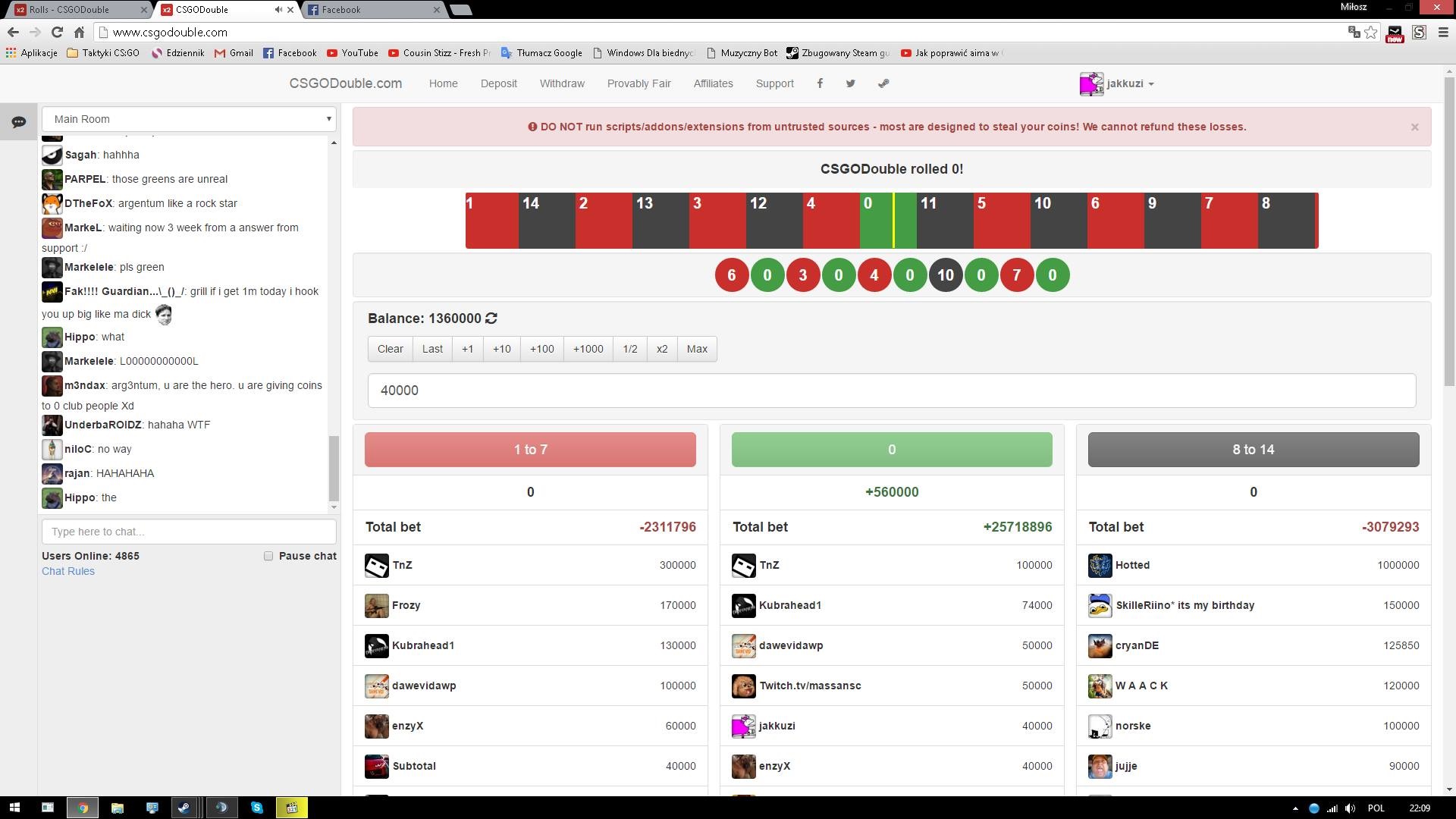Viewport: 1456px width, 819px height.
Task: Click the balance refresh icon
Action: coord(491,318)
